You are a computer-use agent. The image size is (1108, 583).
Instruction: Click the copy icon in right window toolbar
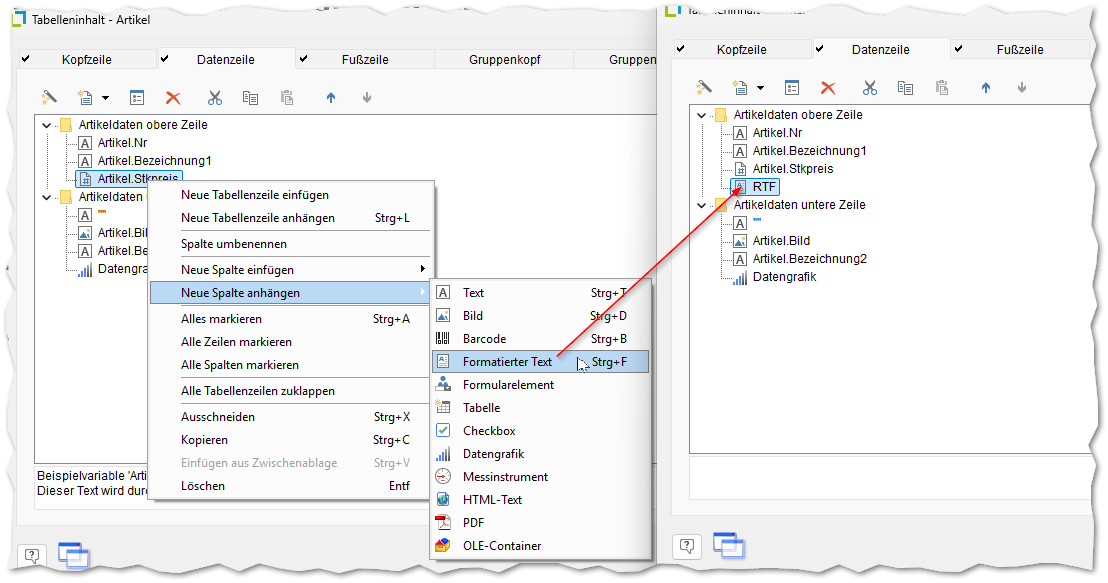pos(905,88)
